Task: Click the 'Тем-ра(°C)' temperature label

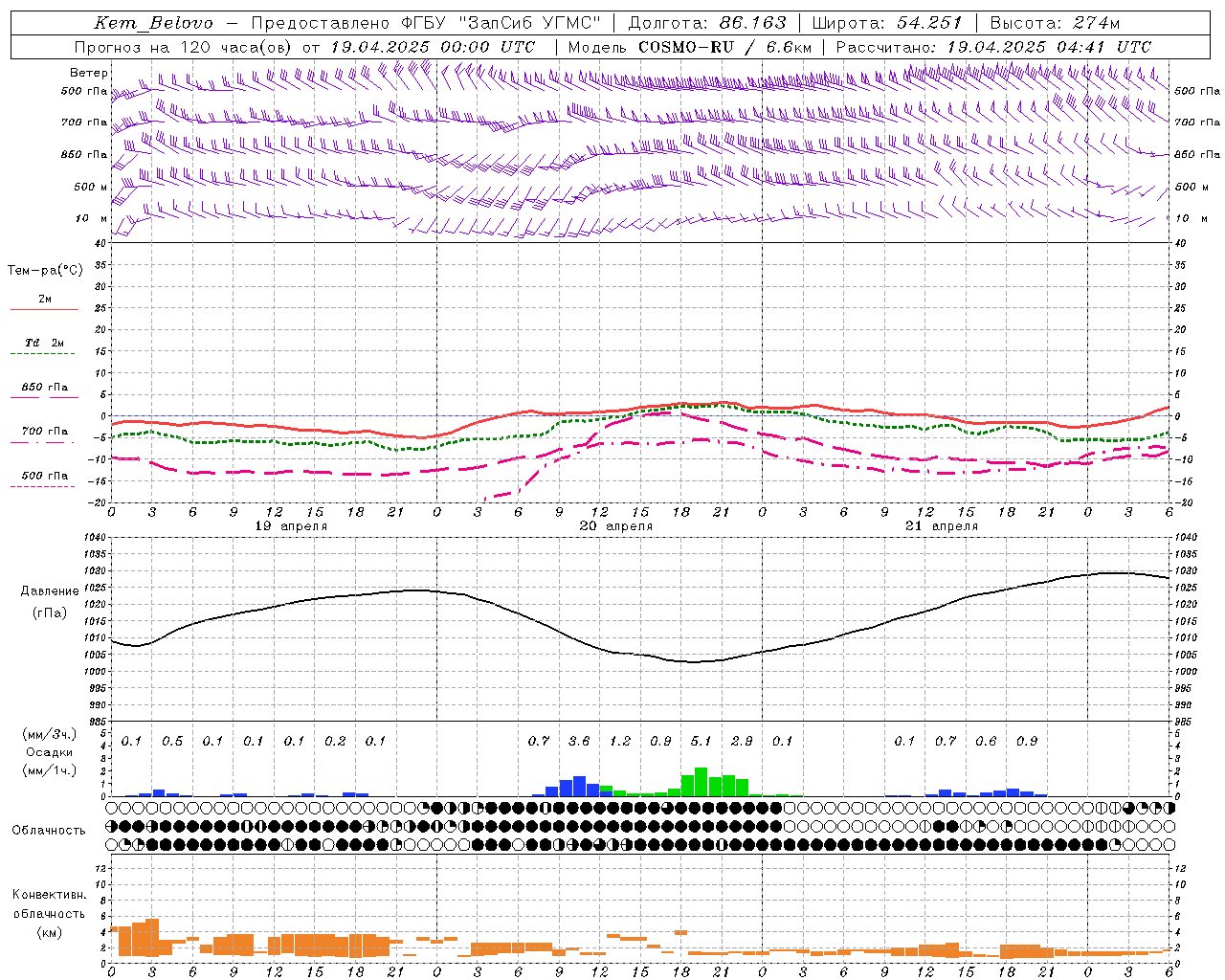Action: click(45, 271)
